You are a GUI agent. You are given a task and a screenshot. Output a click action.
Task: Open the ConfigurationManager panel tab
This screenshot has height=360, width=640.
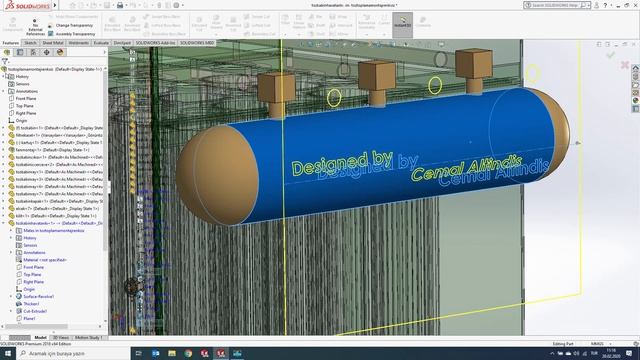[x=33, y=52]
